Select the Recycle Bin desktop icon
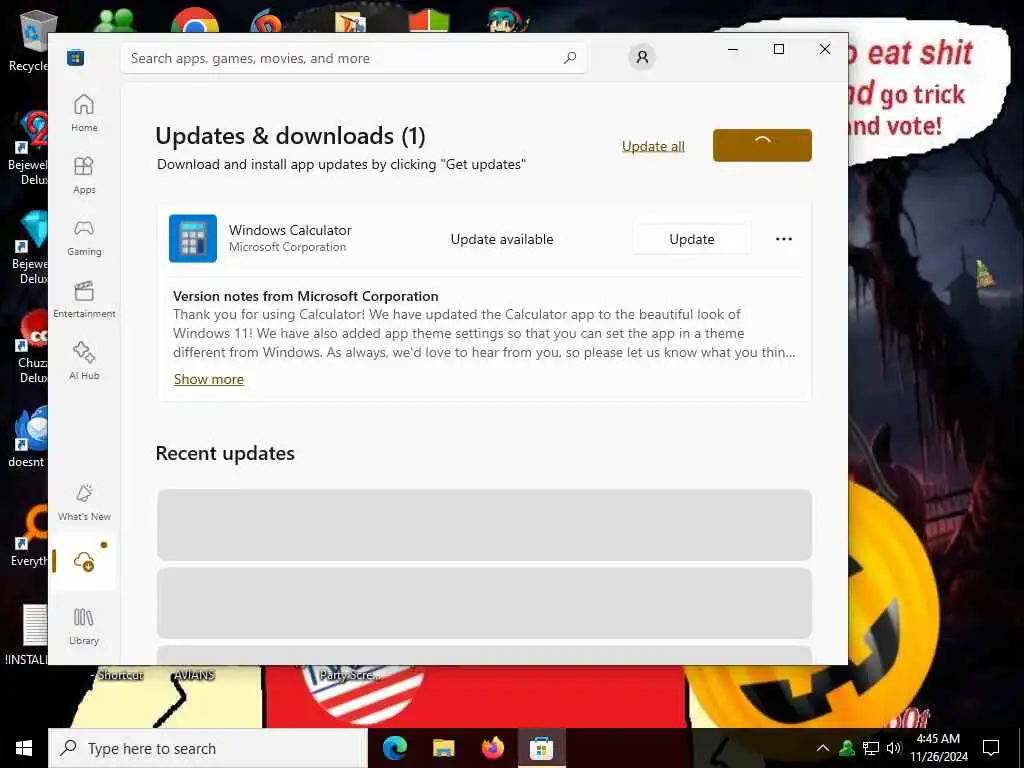The width and height of the screenshot is (1024, 768). (30, 40)
